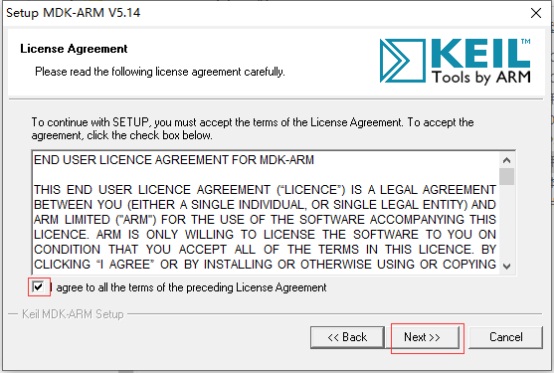Image resolution: width=554 pixels, height=373 pixels.
Task: Select the license text scrollbar thumb
Action: tap(507, 176)
